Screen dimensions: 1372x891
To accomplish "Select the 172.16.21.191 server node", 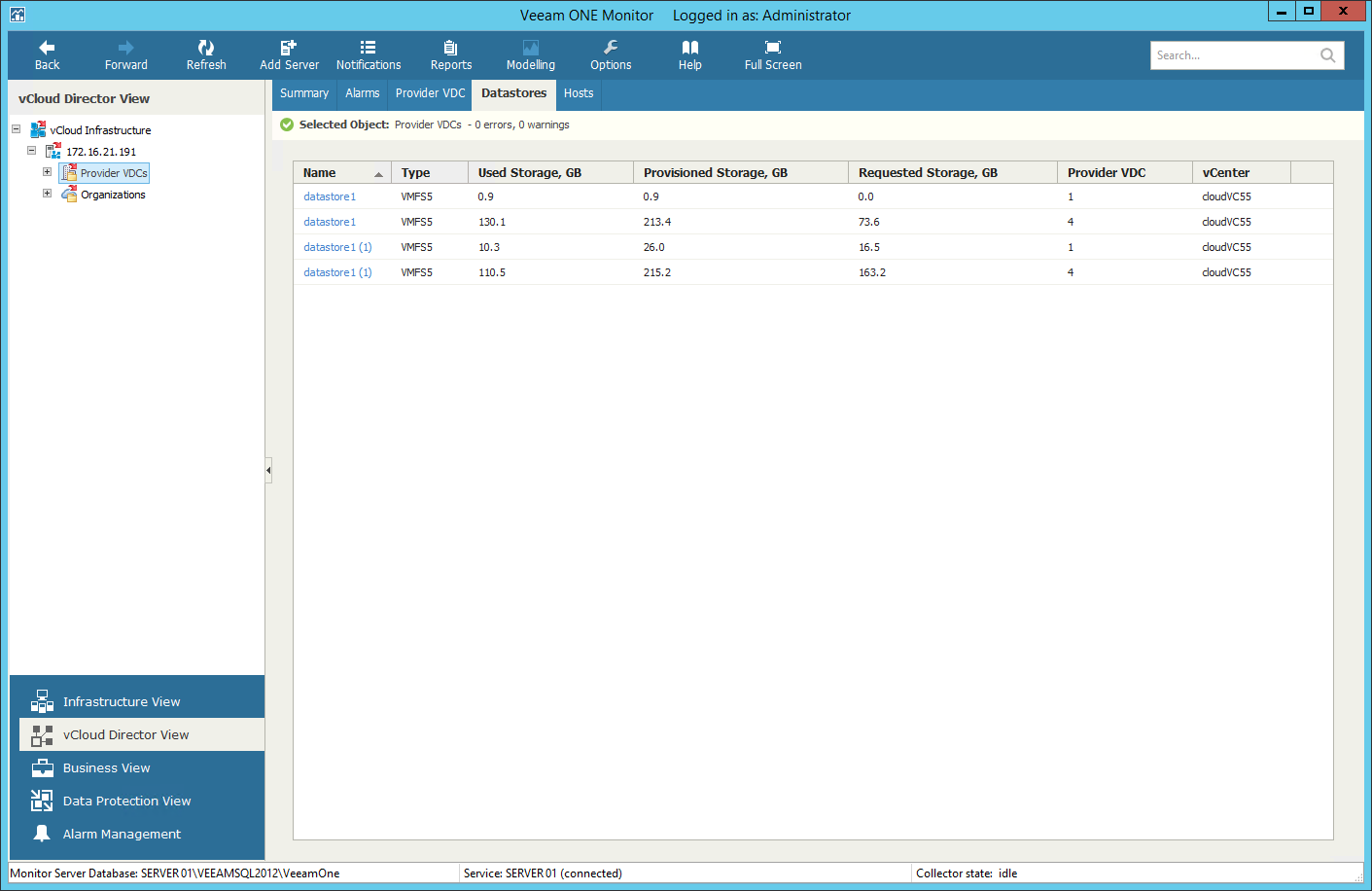I will coord(101,152).
